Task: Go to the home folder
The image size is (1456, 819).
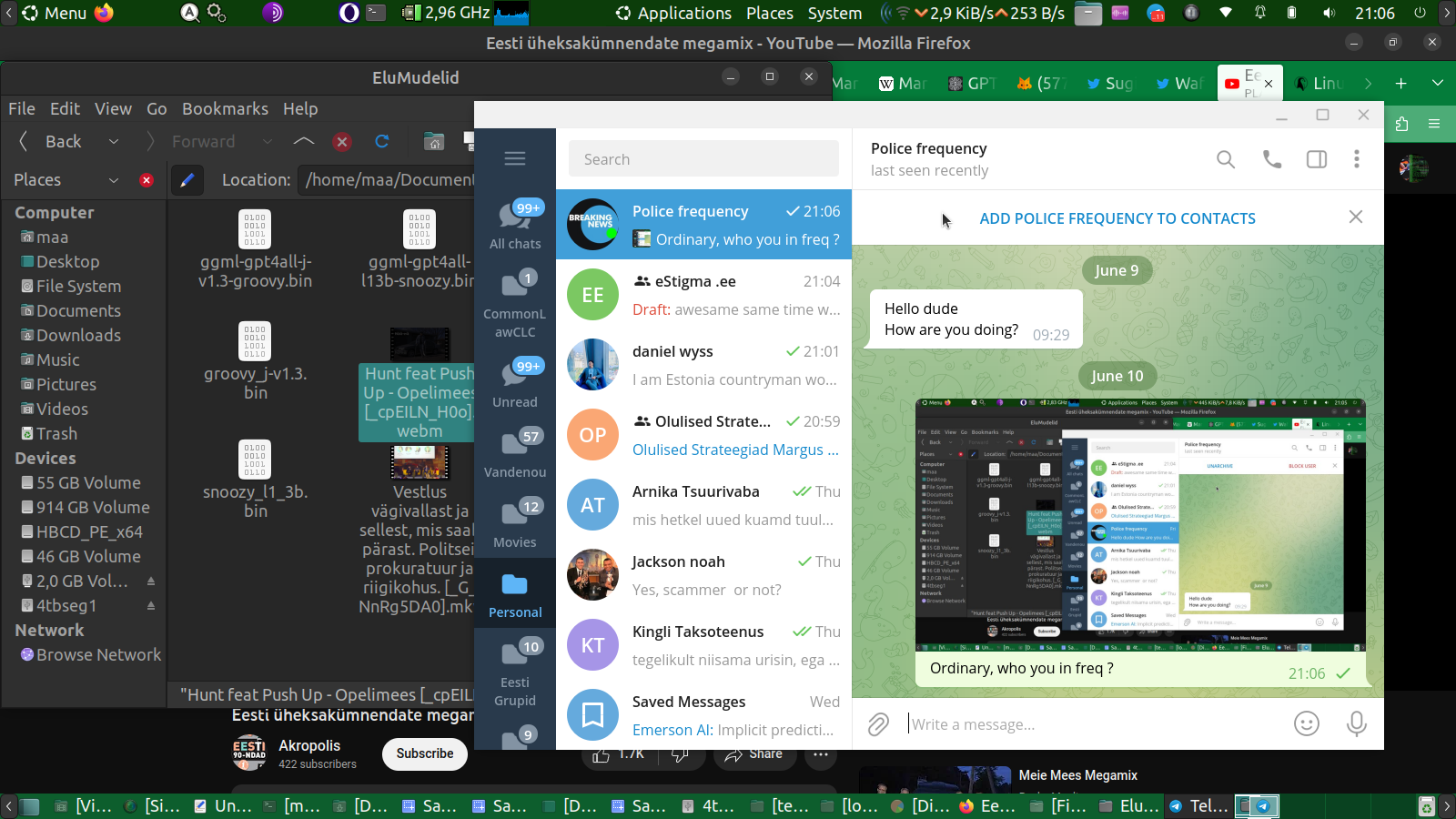Action: coord(434,141)
